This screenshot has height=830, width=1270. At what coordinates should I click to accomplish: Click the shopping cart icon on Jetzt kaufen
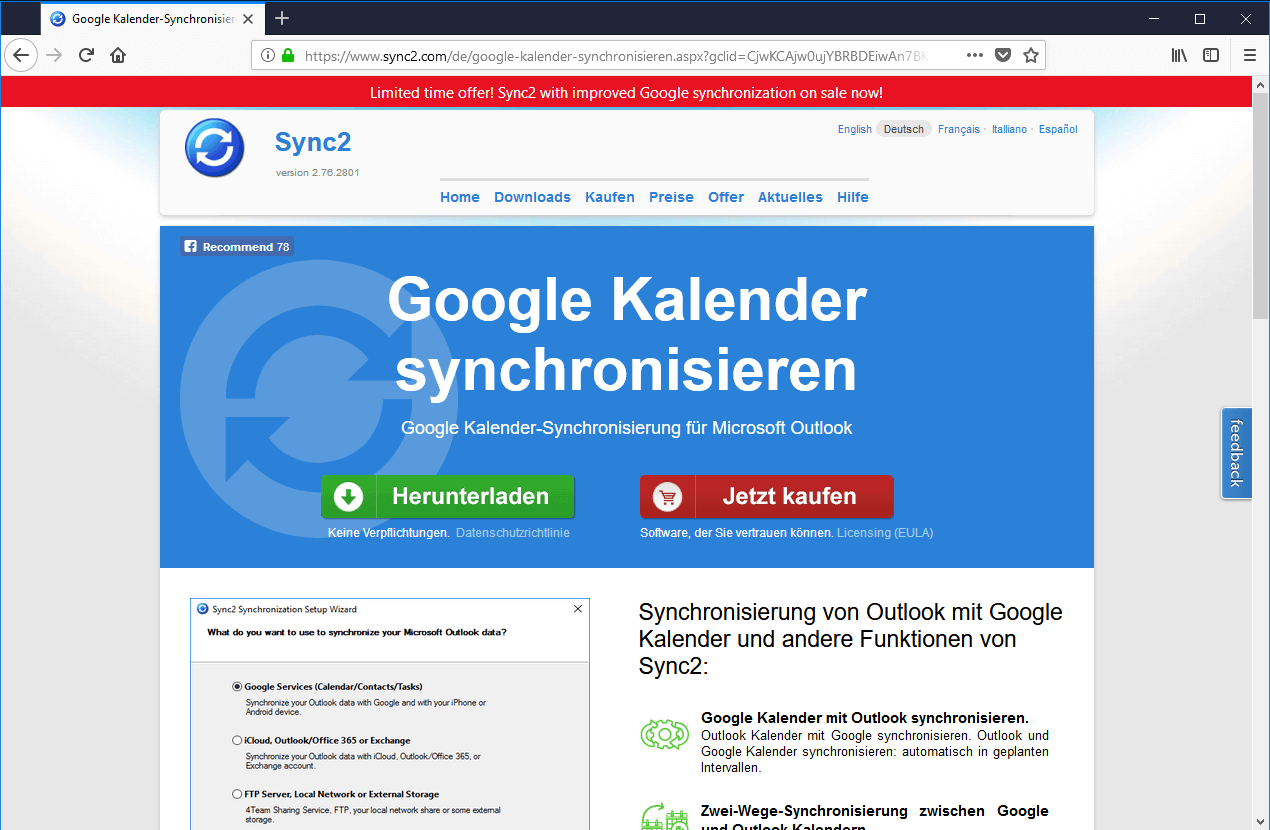point(666,496)
